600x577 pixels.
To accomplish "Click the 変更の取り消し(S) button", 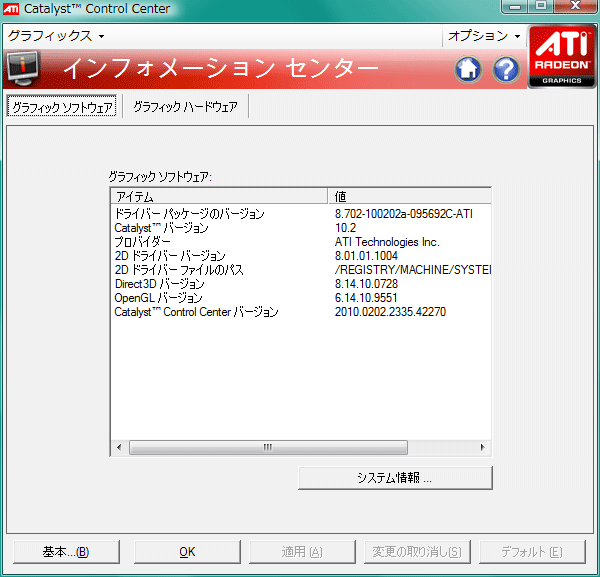I will [417, 552].
